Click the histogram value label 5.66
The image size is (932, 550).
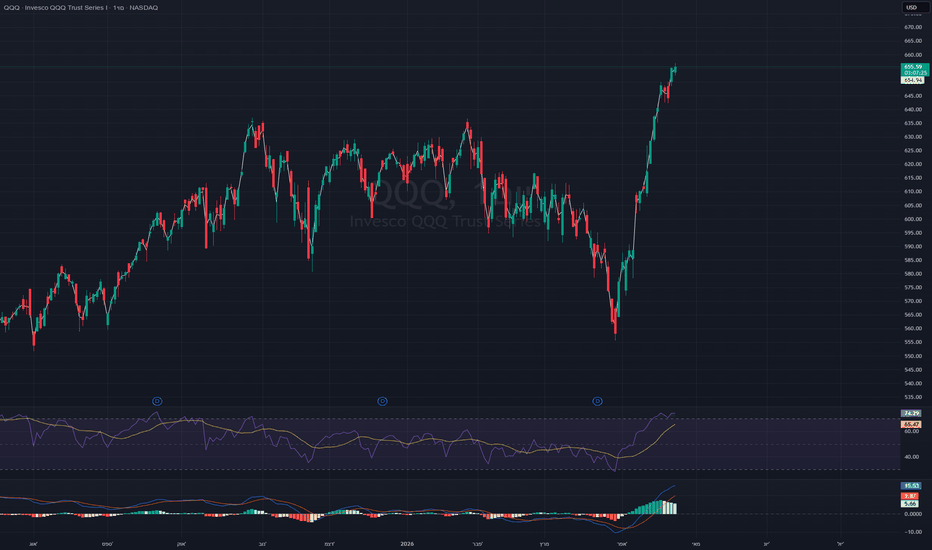(910, 504)
